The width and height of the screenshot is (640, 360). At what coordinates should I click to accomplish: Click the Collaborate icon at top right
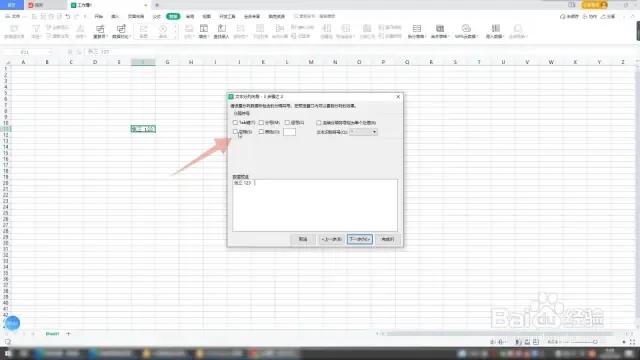click(589, 16)
